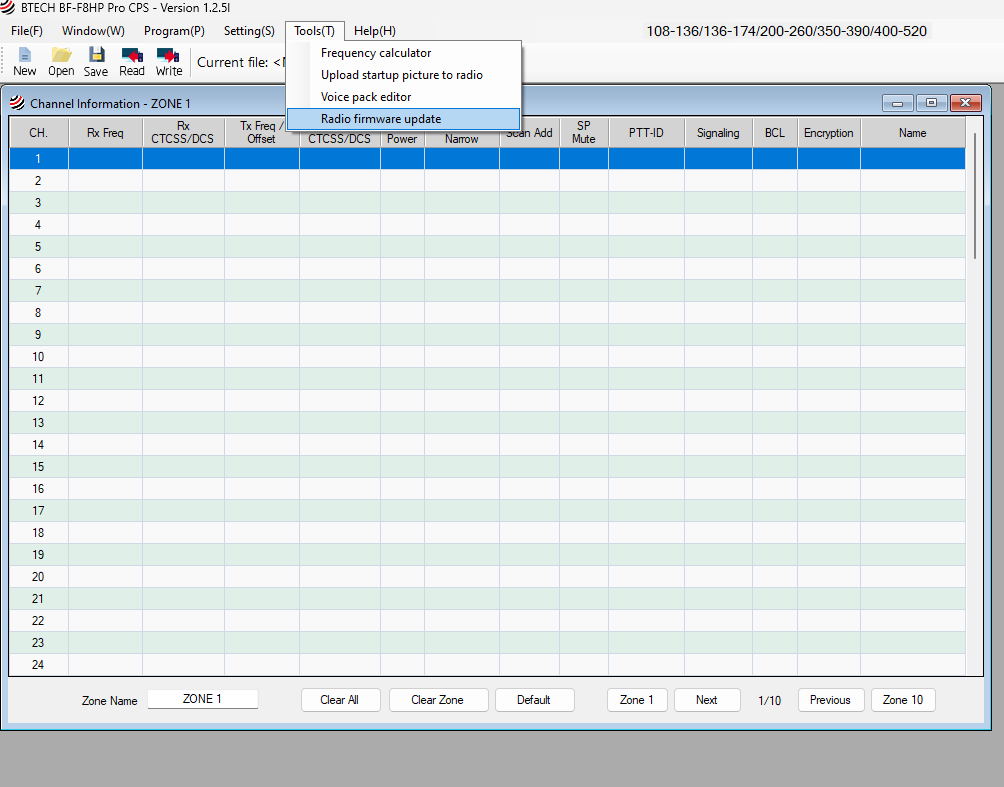Click the Save disk icon
This screenshot has width=1004, height=787.
point(96,61)
